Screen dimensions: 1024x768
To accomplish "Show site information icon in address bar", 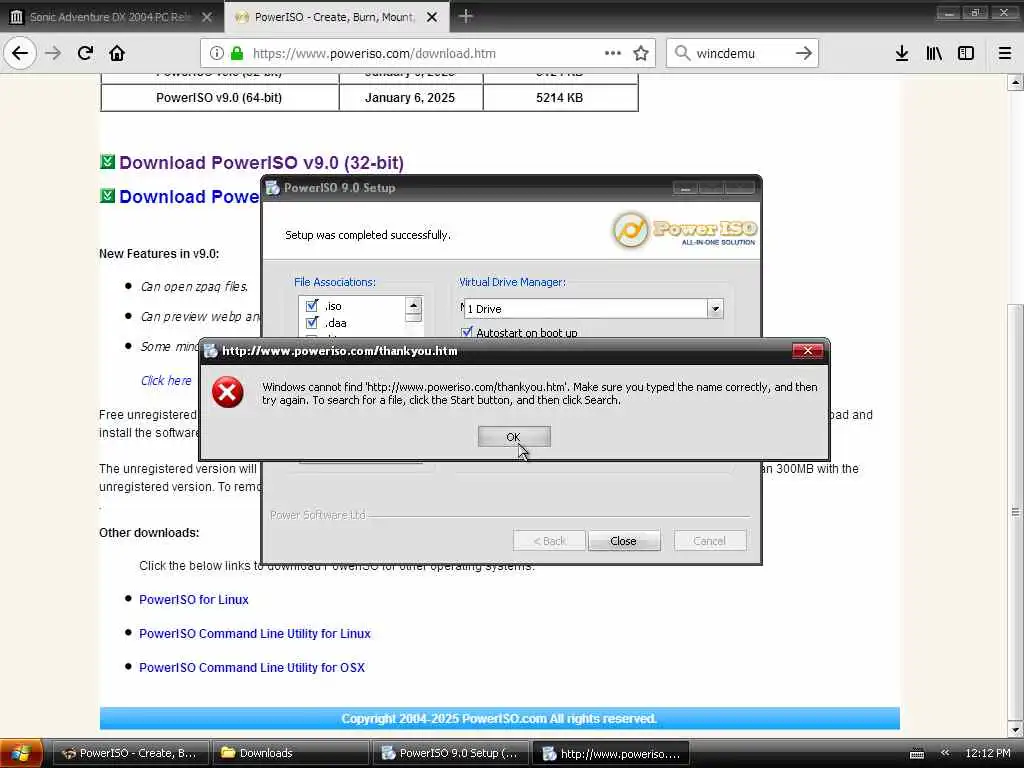I will pyautogui.click(x=217, y=53).
